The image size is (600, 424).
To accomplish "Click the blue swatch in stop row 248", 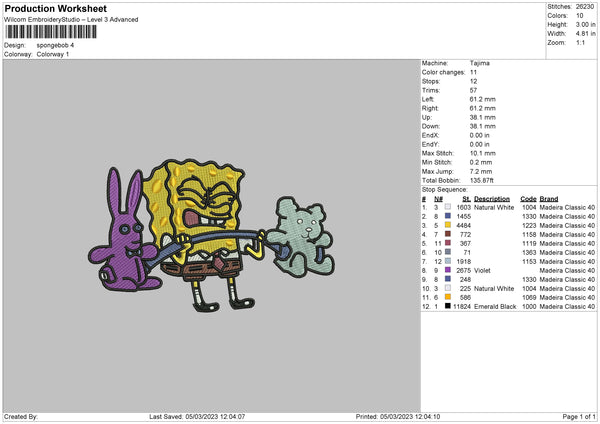I will pos(447,279).
